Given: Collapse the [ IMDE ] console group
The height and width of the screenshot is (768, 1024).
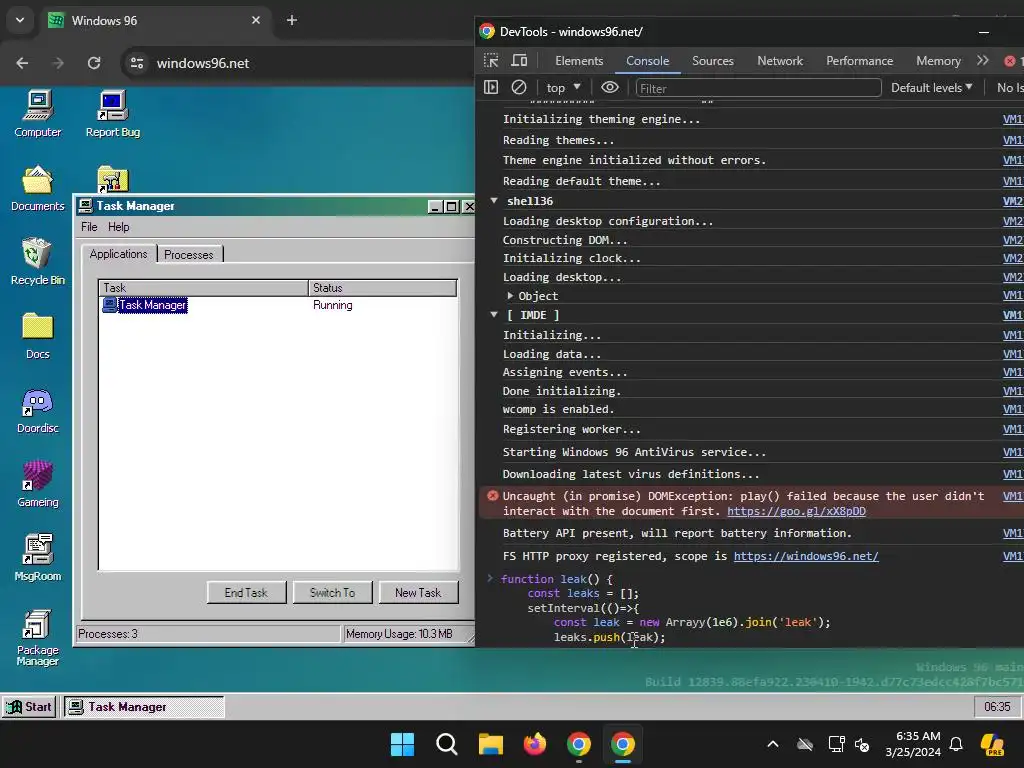Looking at the screenshot, I should 494,315.
